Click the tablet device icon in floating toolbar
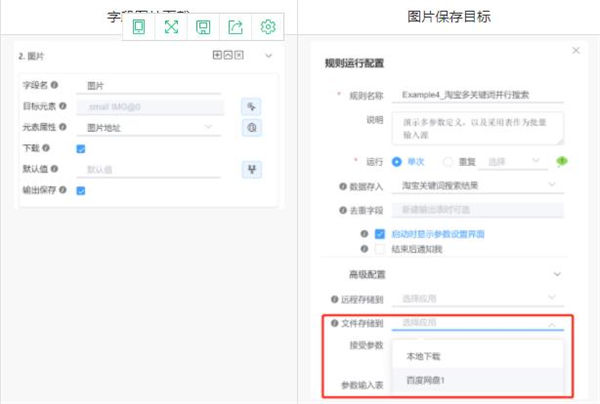Screen dimensions: 600x404 139,27
